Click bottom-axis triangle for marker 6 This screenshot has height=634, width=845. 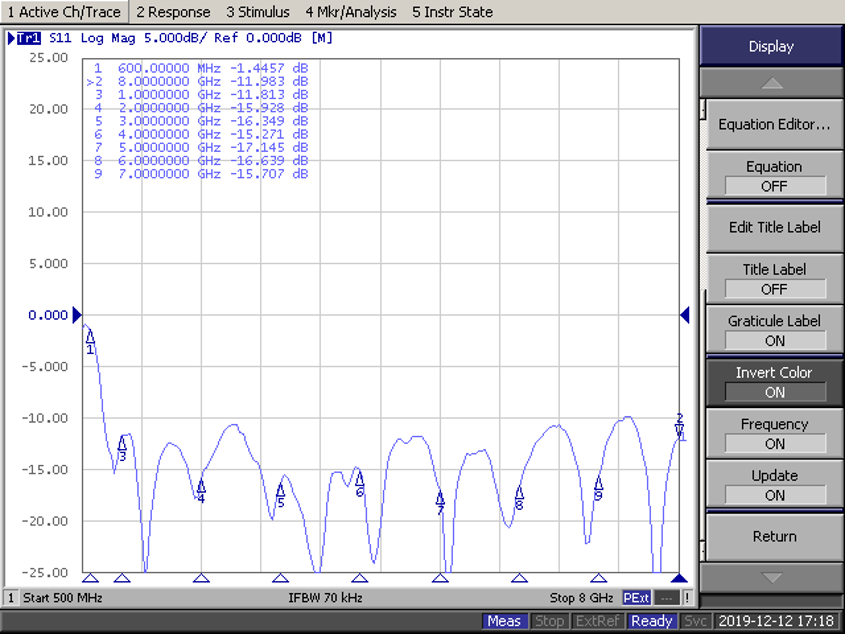(x=359, y=578)
